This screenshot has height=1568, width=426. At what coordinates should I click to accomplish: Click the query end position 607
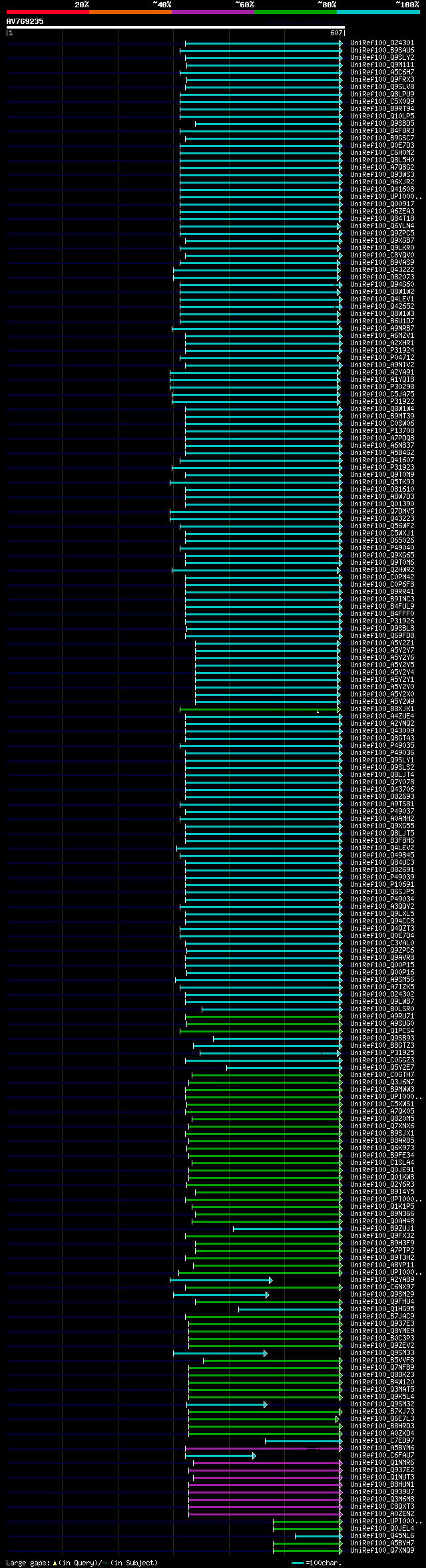click(336, 33)
